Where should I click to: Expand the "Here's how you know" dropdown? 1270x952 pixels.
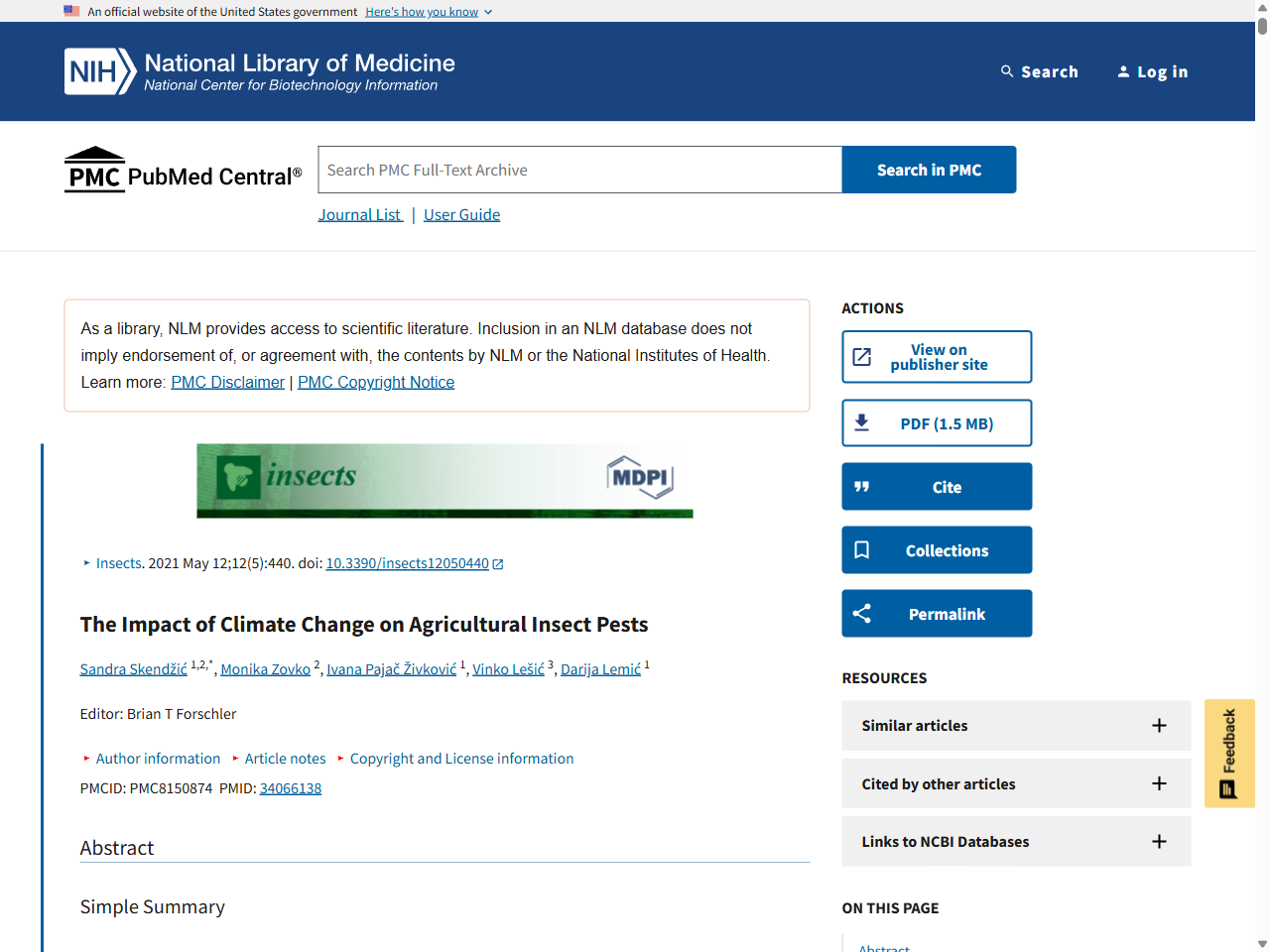(429, 12)
